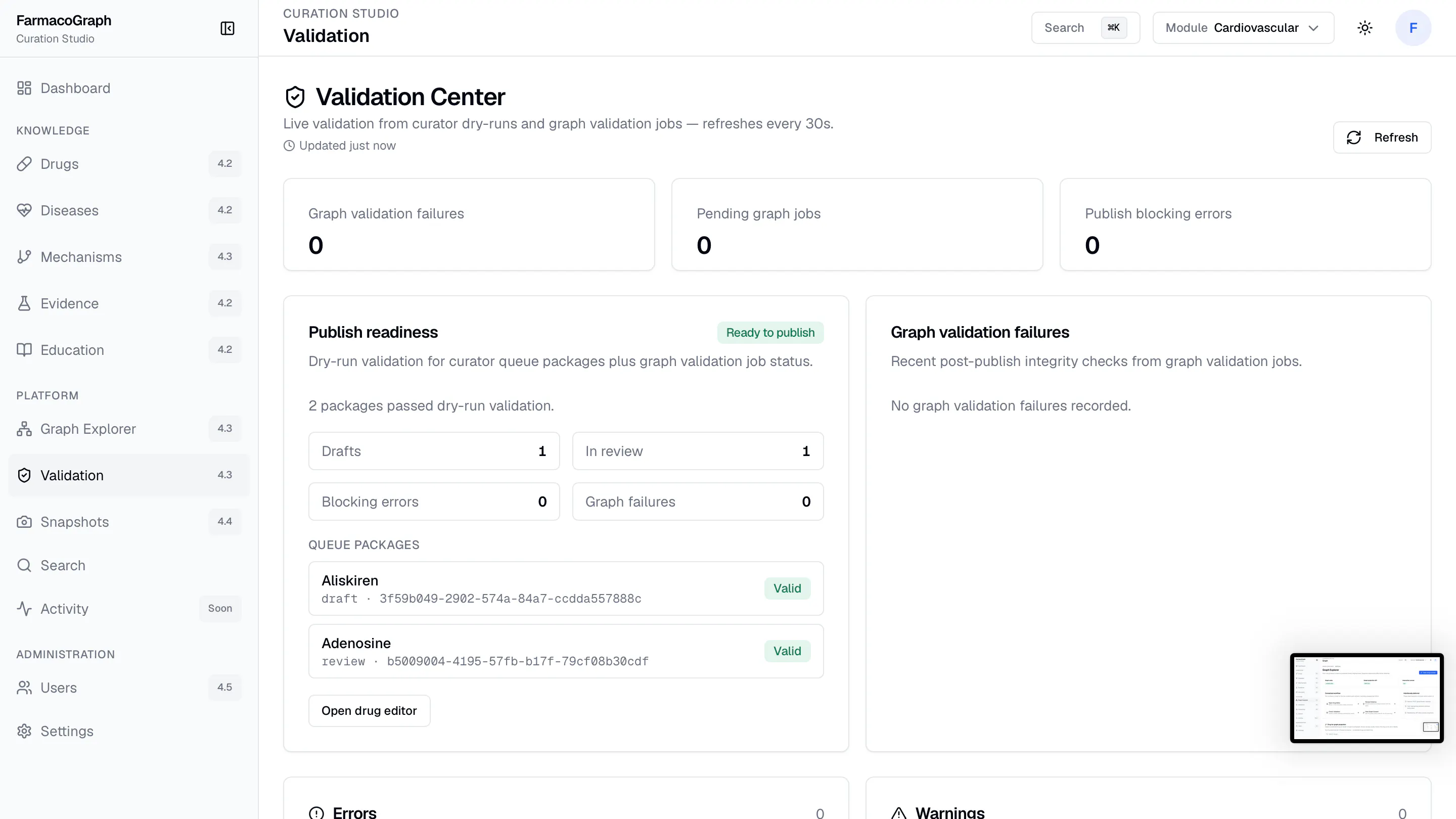Open the Activity pulse icon item

(24, 609)
